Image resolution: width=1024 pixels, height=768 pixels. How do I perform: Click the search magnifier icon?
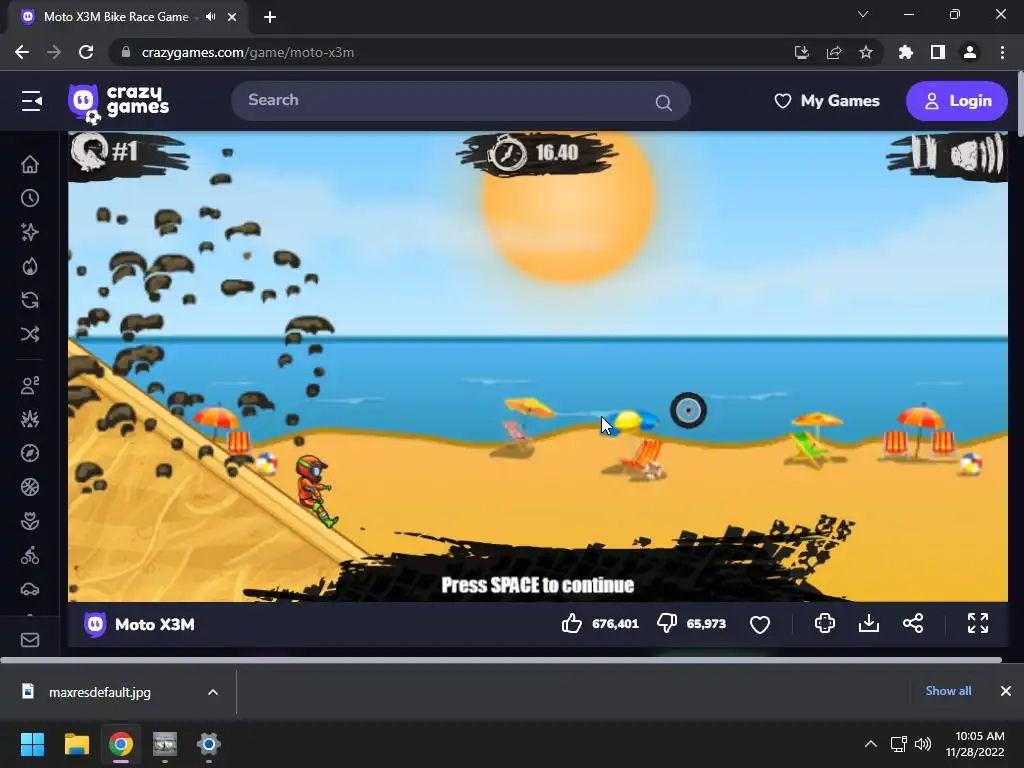coord(664,102)
